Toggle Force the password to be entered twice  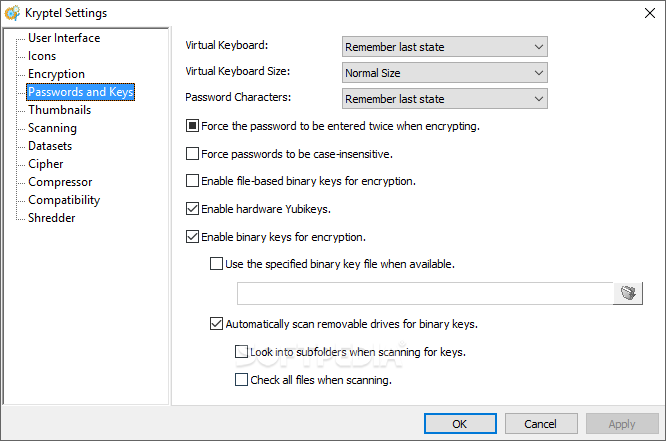(192, 126)
